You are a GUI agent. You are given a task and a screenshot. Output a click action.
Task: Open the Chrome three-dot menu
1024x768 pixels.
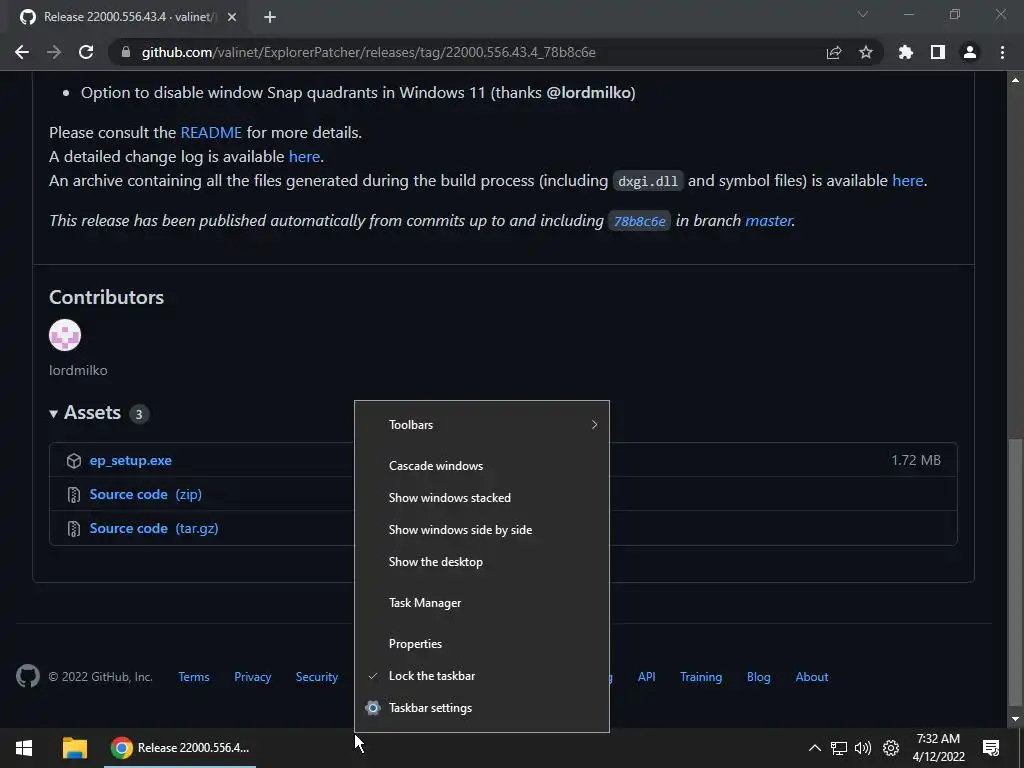1002,52
